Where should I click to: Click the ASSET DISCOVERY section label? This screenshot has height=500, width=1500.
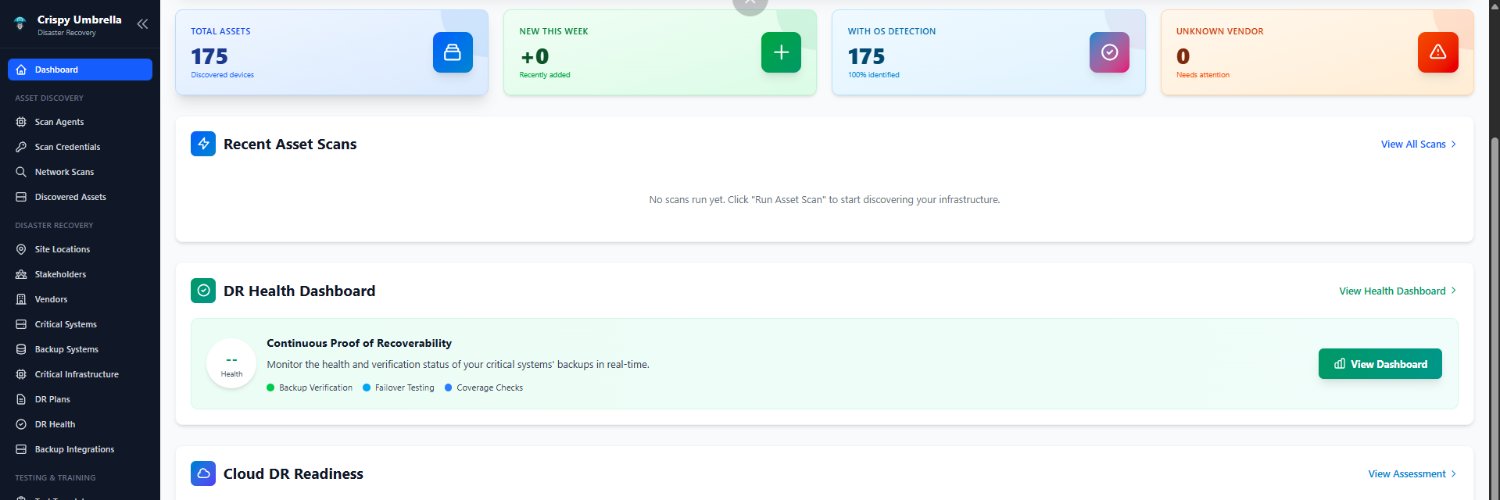[x=49, y=98]
